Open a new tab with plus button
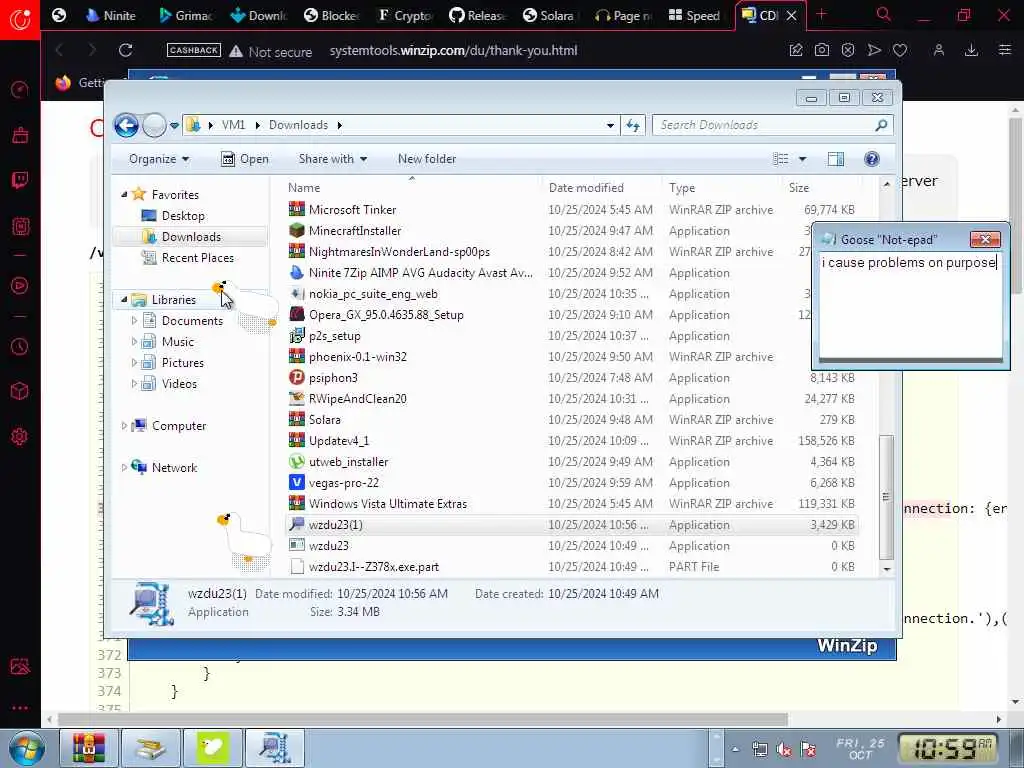This screenshot has width=1024, height=768. pos(822,14)
